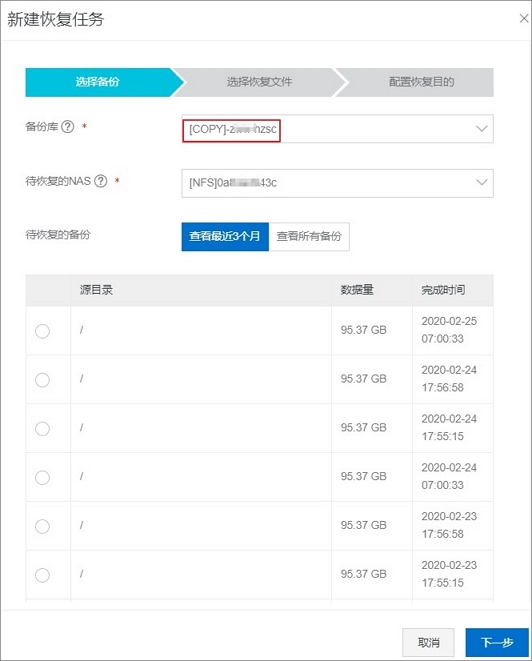Go to the 配置恢复目的 step
This screenshot has width=532, height=661.
pyautogui.click(x=421, y=82)
